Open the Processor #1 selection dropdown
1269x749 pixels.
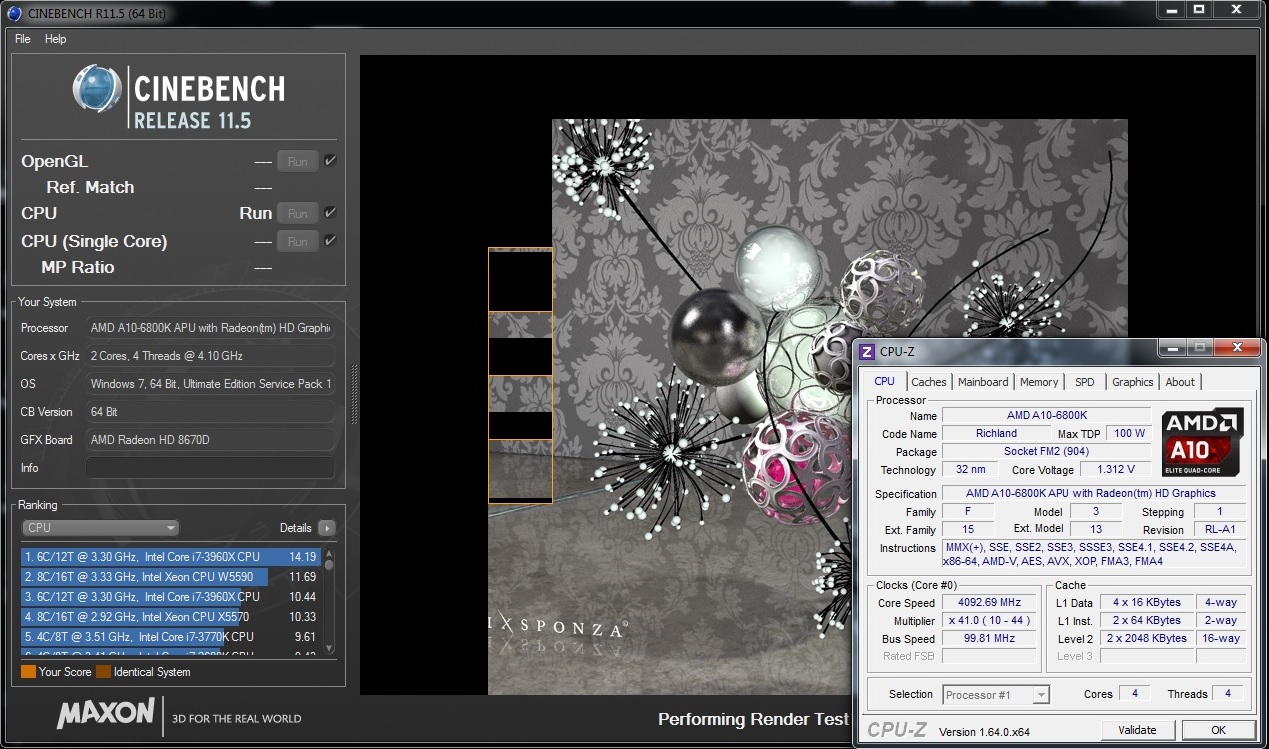click(996, 694)
